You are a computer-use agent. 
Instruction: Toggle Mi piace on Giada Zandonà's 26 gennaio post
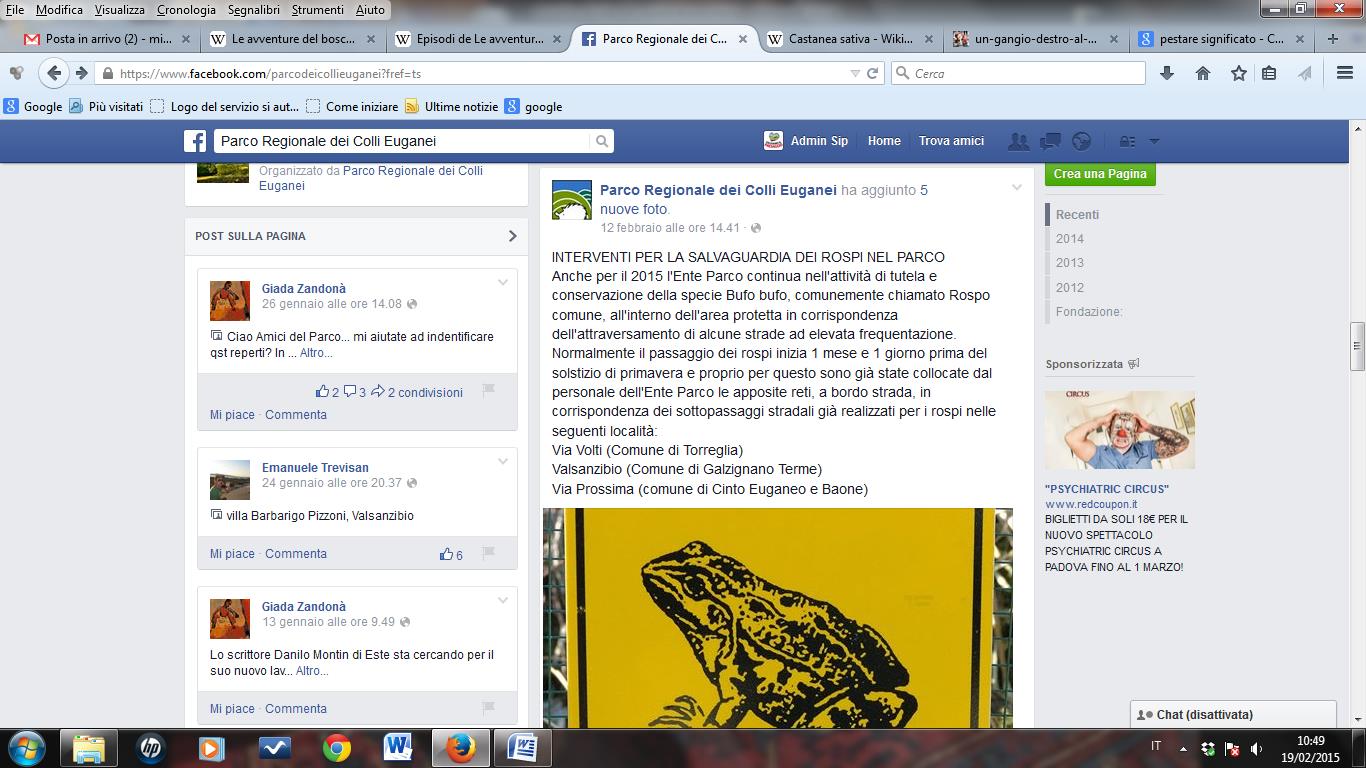pyautogui.click(x=232, y=415)
